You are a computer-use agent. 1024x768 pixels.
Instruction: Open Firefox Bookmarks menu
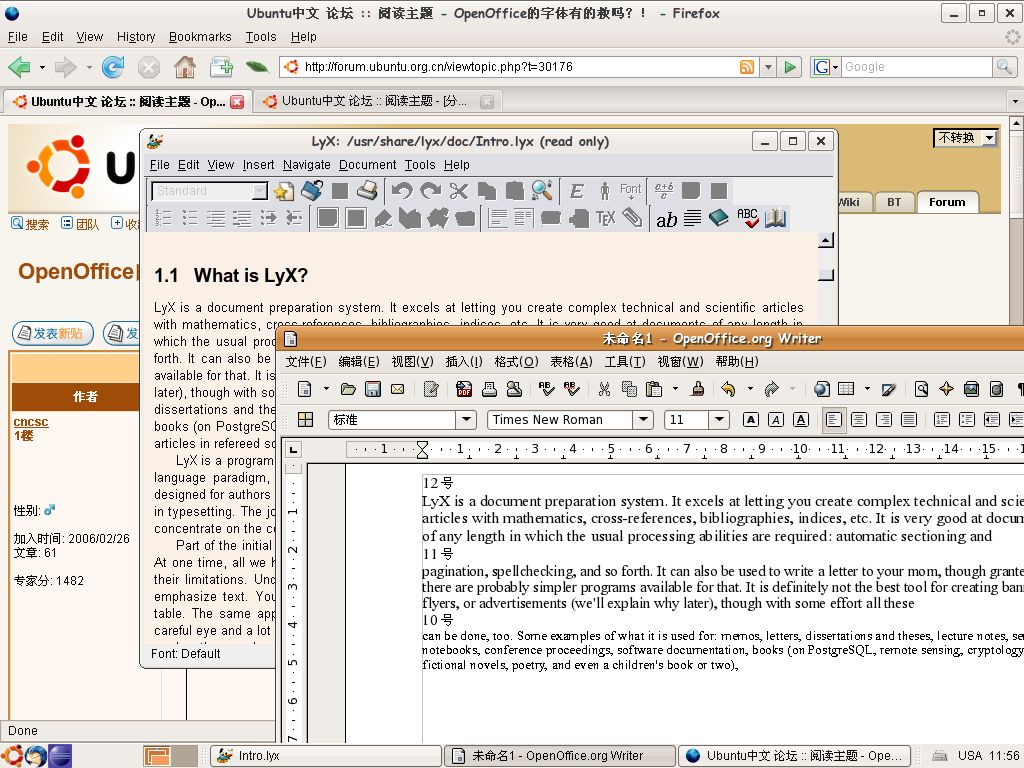tap(200, 37)
